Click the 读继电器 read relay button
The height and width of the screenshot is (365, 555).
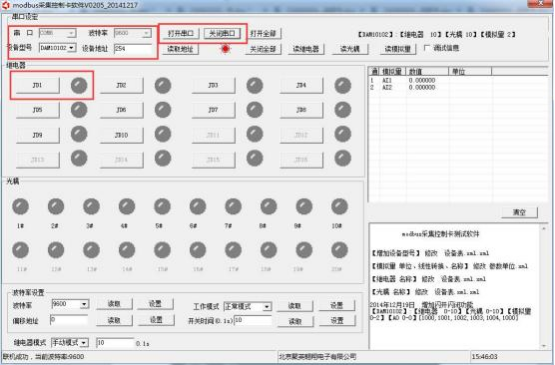[306, 49]
